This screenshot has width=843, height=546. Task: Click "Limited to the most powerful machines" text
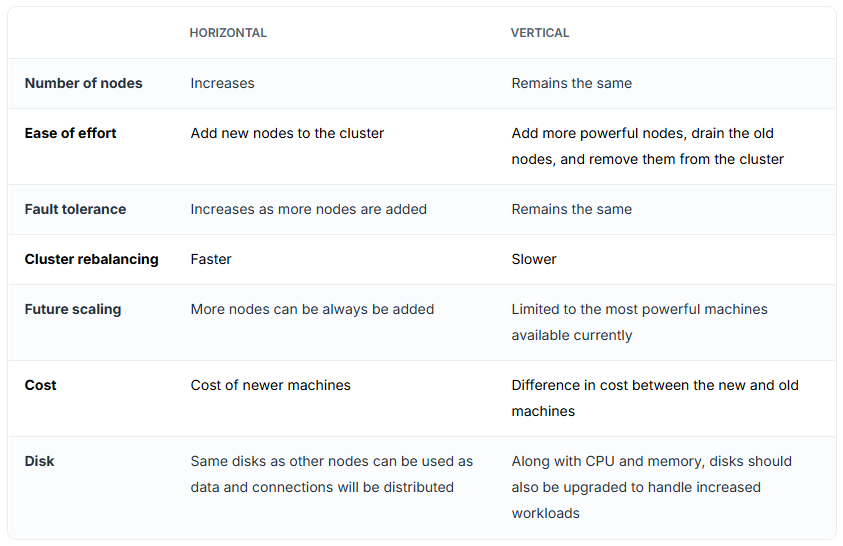tap(639, 309)
